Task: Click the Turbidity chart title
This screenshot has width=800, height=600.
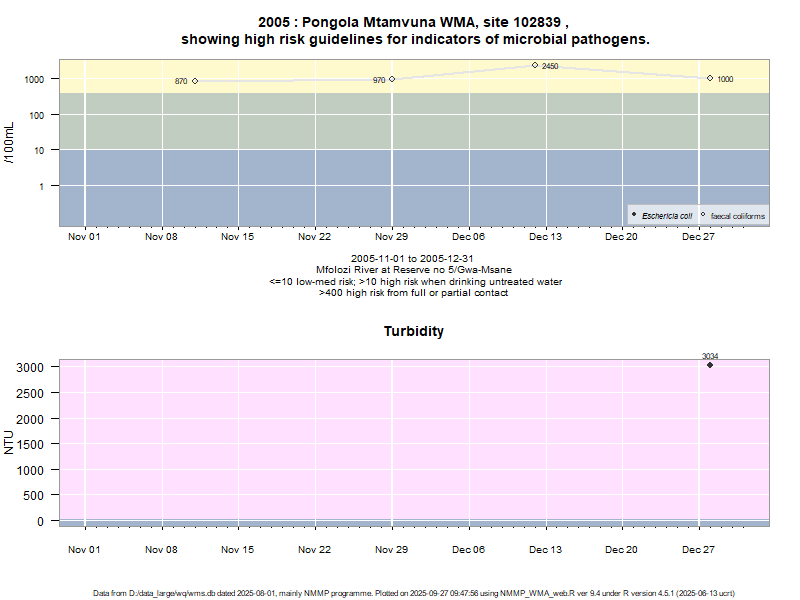Action: [x=414, y=331]
